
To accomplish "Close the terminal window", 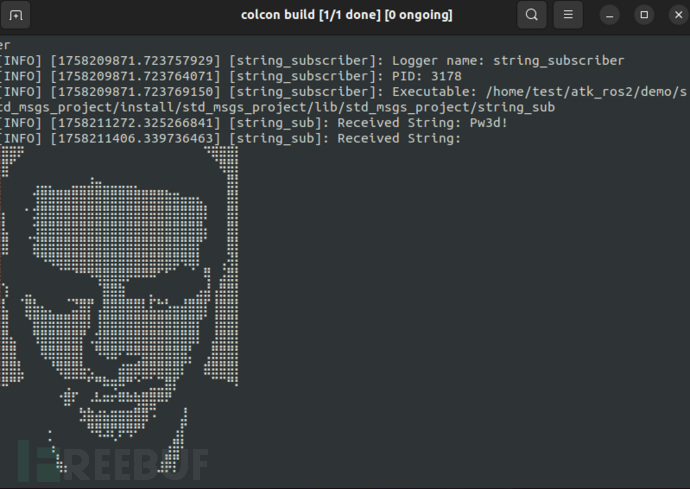I will (x=679, y=15).
